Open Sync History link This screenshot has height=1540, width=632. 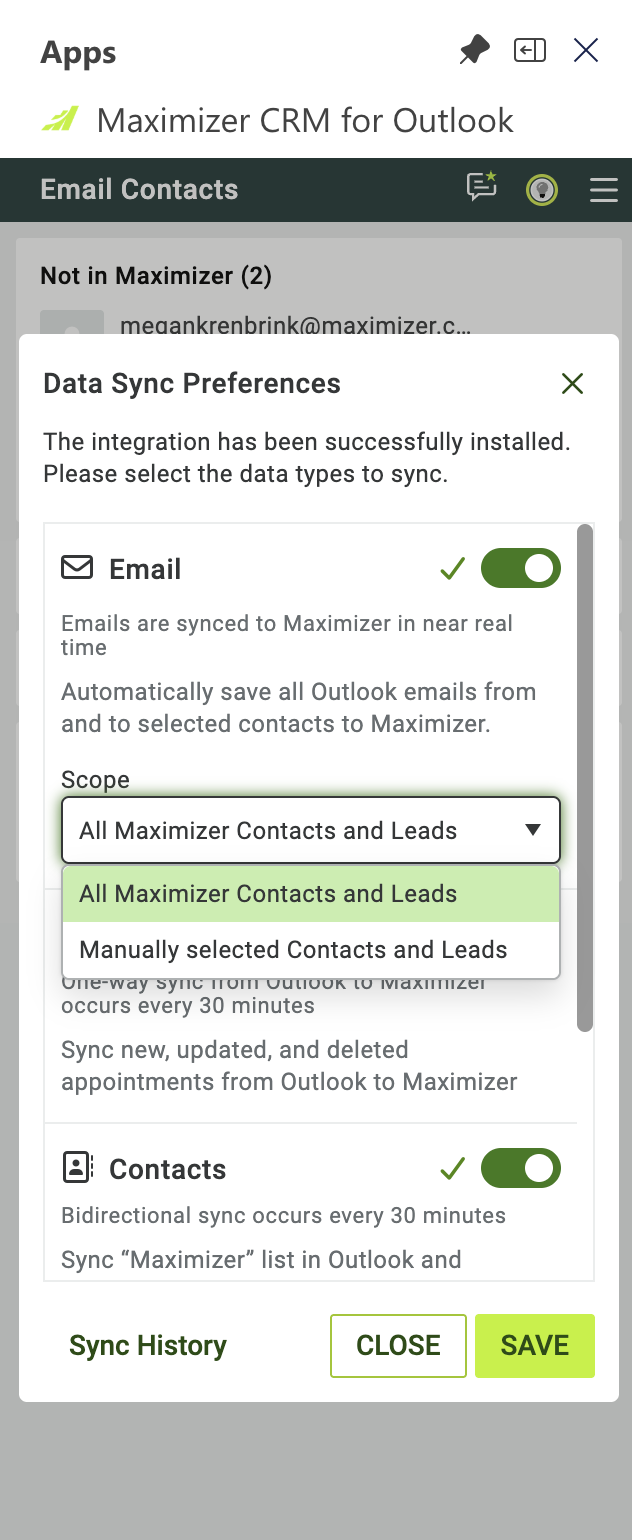tap(148, 1346)
